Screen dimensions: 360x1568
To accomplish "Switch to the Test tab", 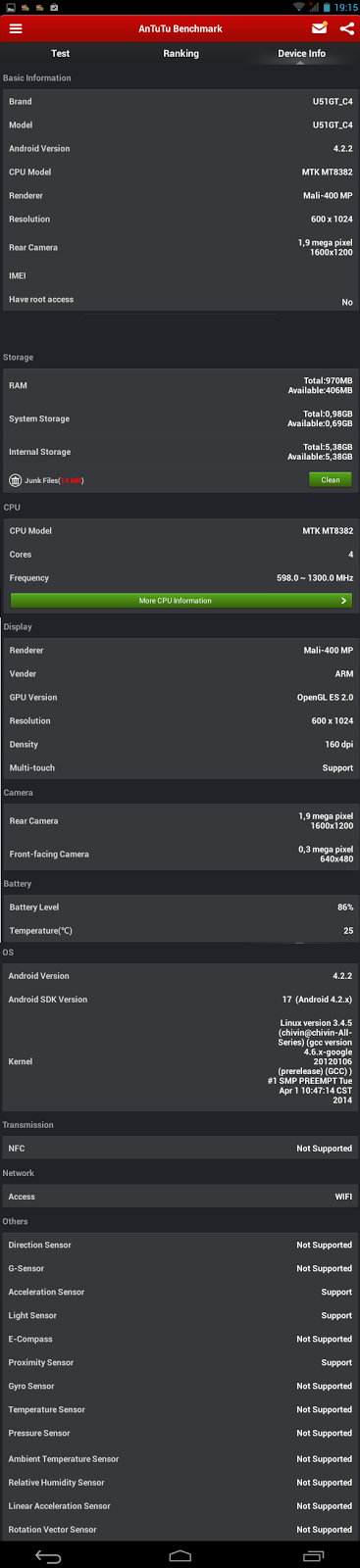I will 60,53.
